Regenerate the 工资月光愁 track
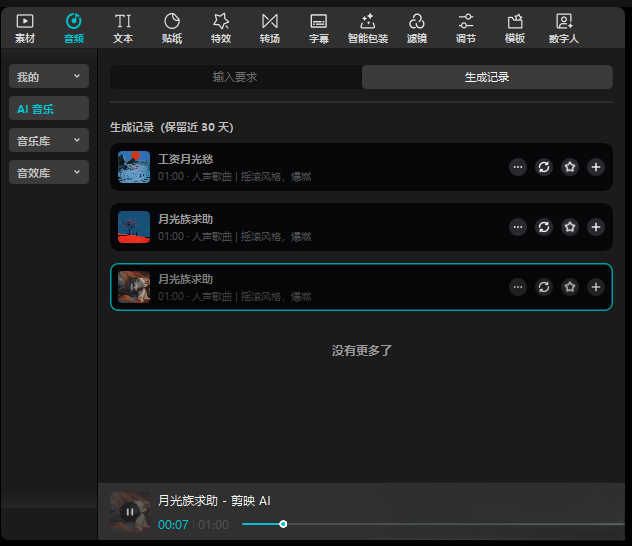Image resolution: width=632 pixels, height=546 pixels. (544, 167)
